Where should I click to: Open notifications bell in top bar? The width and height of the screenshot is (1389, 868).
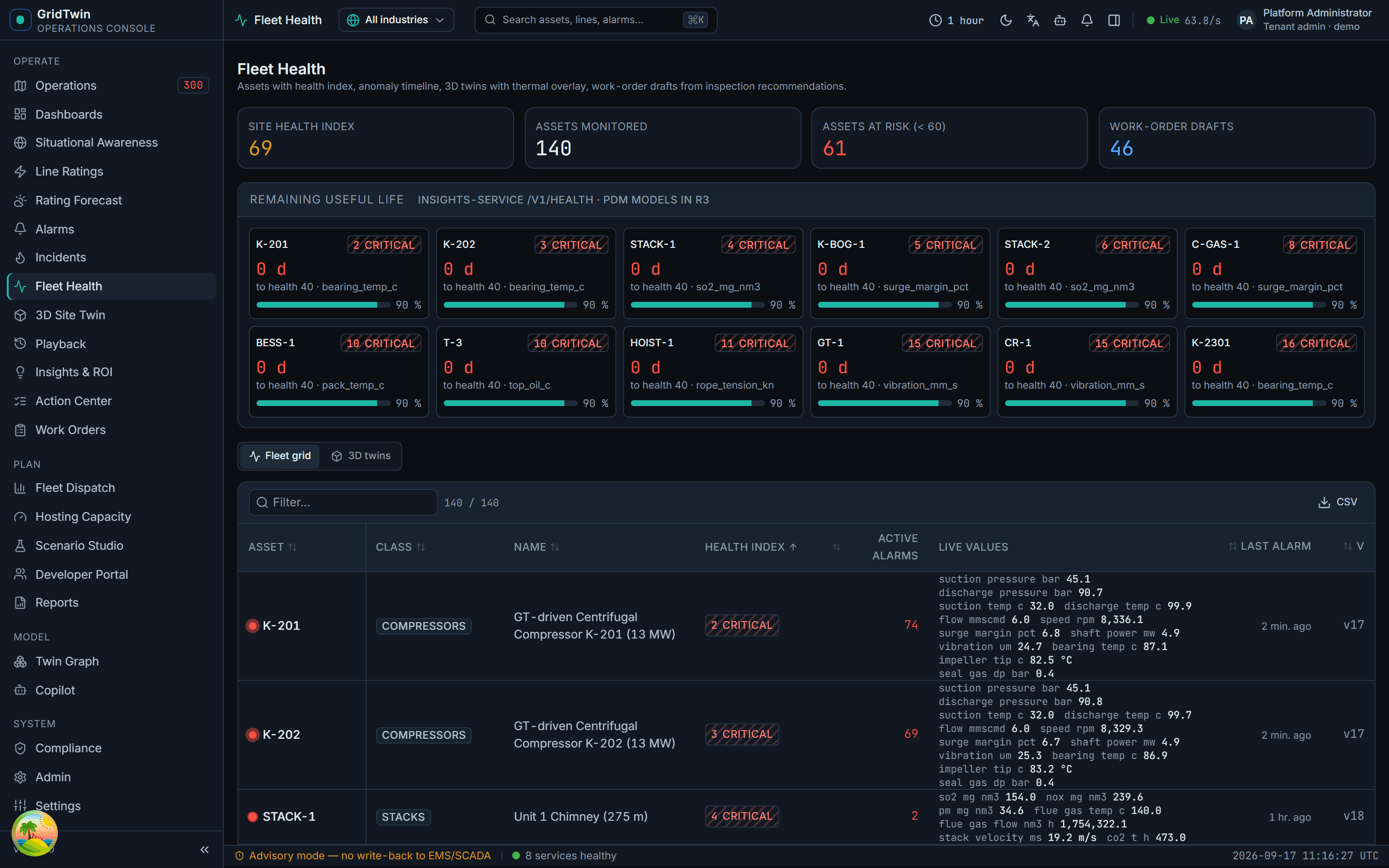pyautogui.click(x=1087, y=20)
